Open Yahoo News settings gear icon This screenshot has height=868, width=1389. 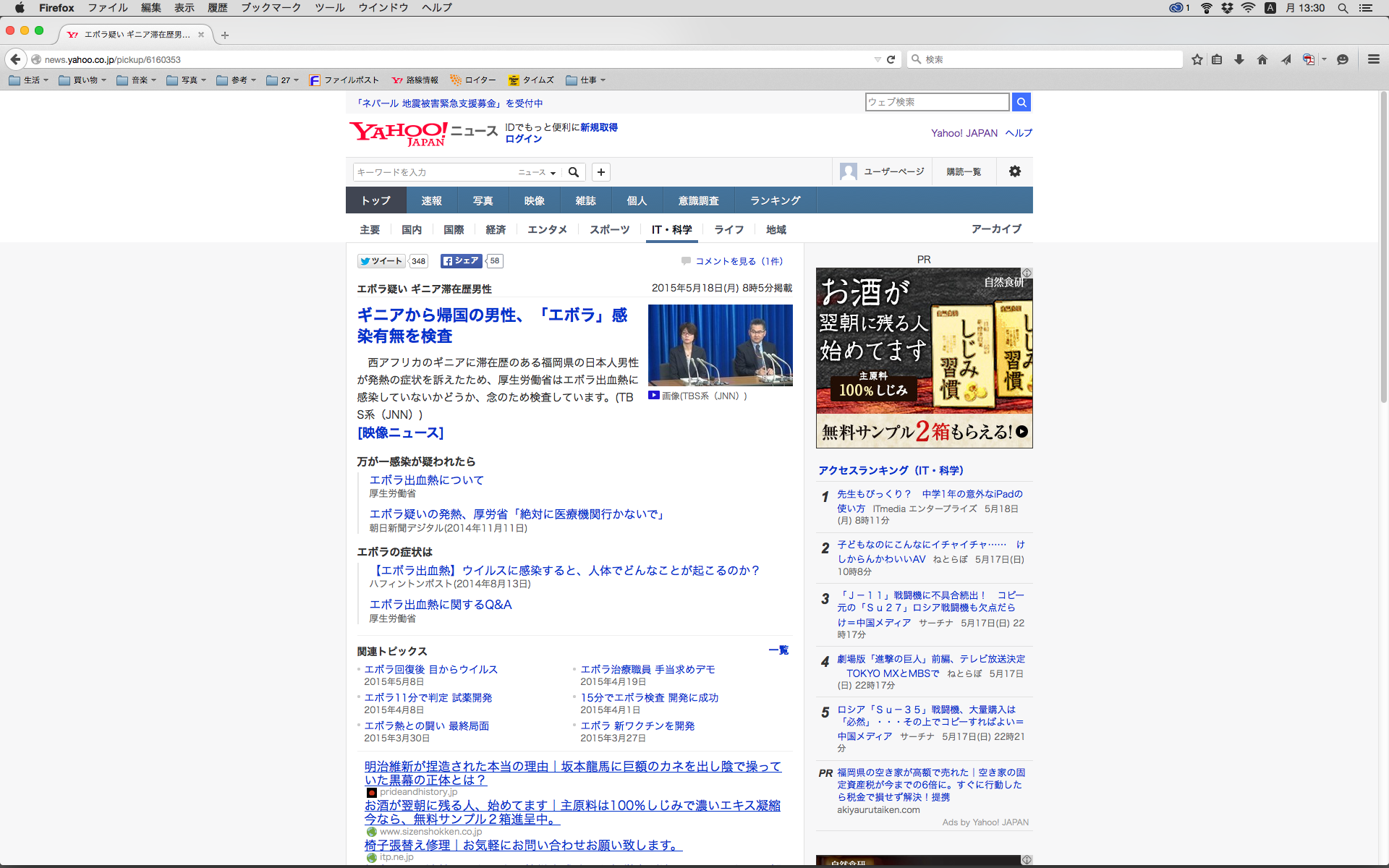(x=1015, y=171)
